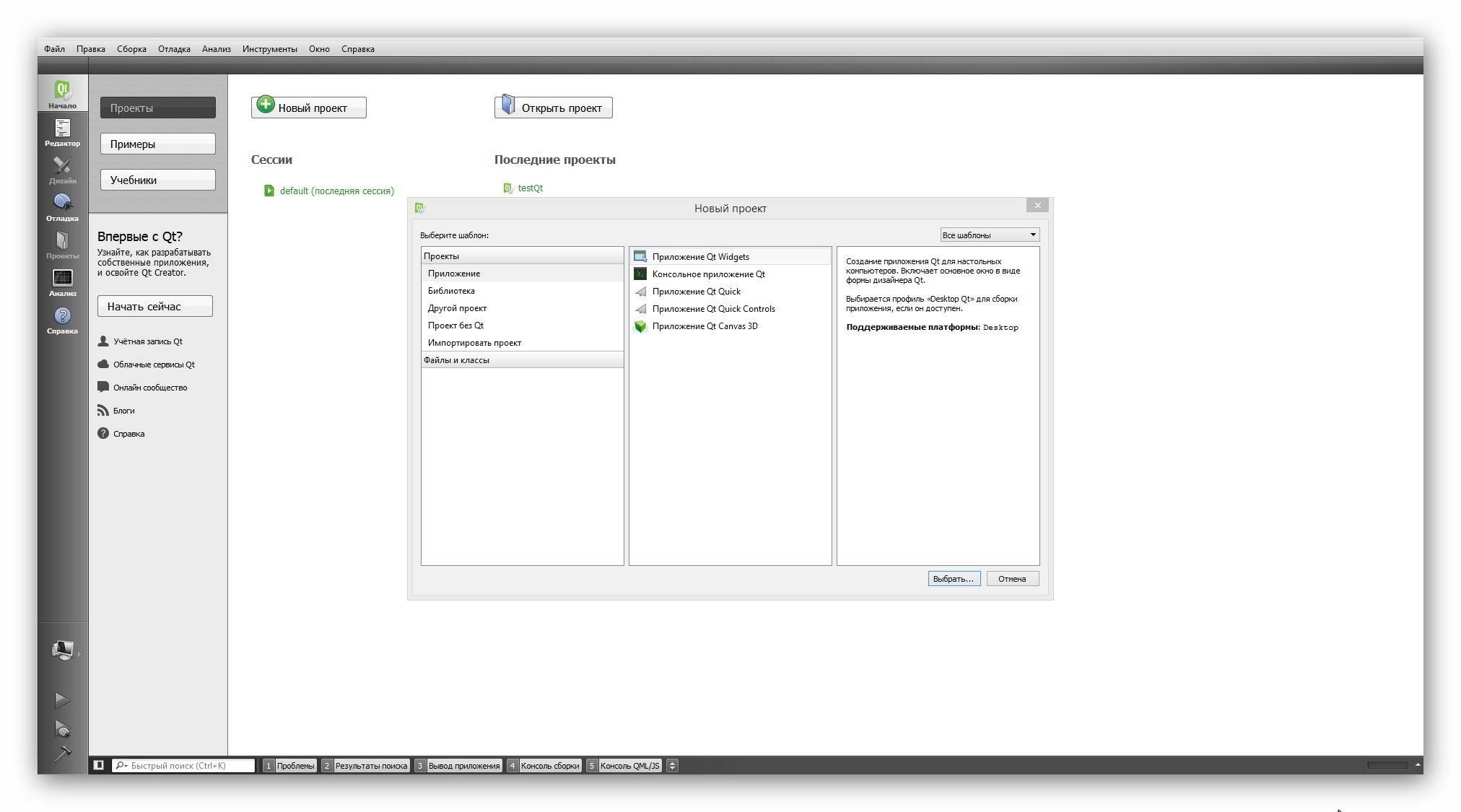Click the Быстрый поиск locator field
The height and width of the screenshot is (812, 1461).
coord(183,765)
